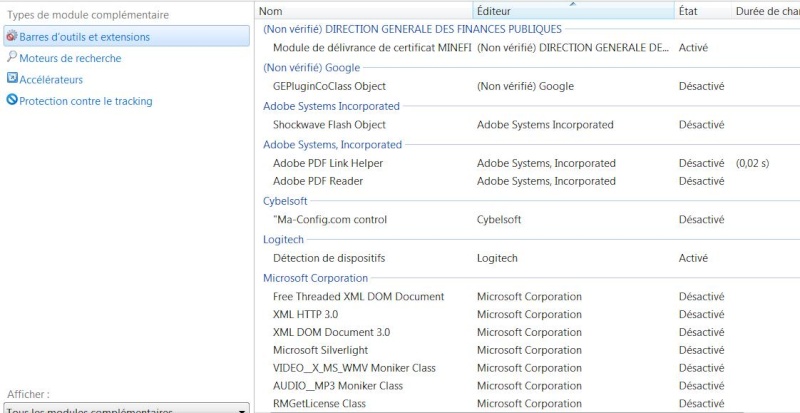Click the Moteurs de recherche magnifier icon

(12, 57)
